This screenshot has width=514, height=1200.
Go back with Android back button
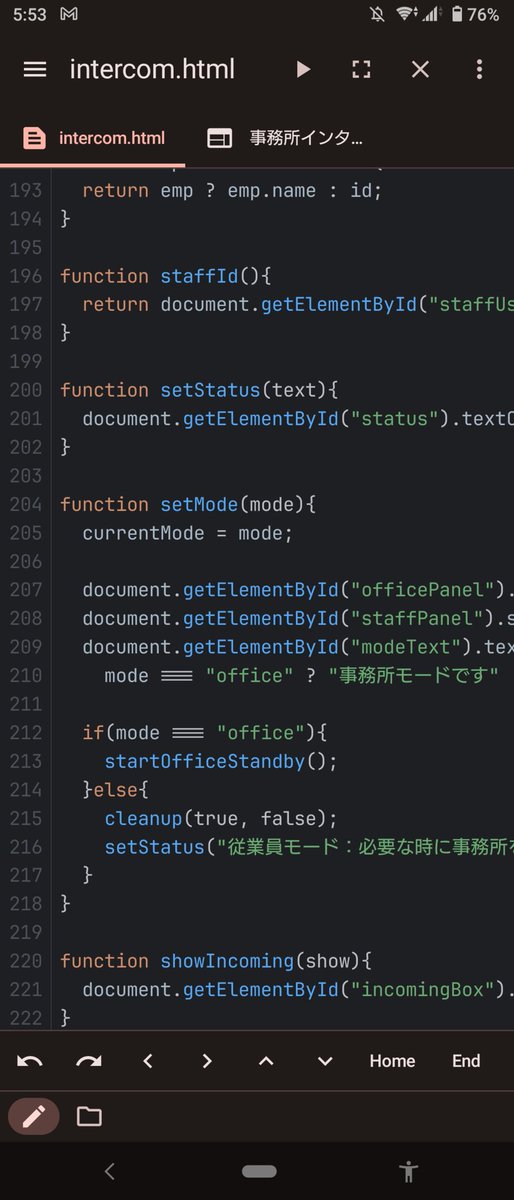tap(110, 1171)
